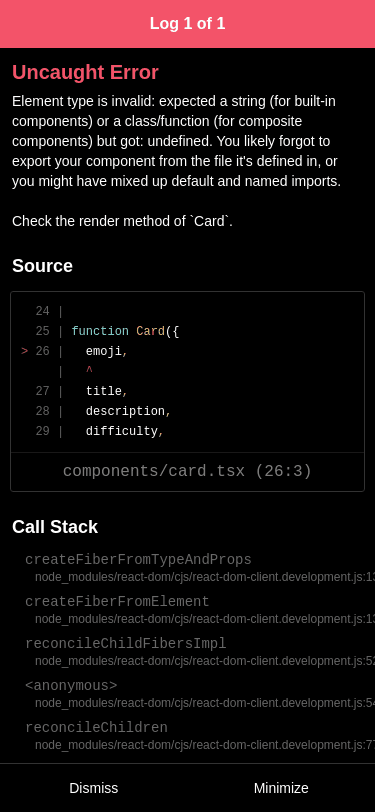Select the reconcileChildren stack frame

[96, 728]
